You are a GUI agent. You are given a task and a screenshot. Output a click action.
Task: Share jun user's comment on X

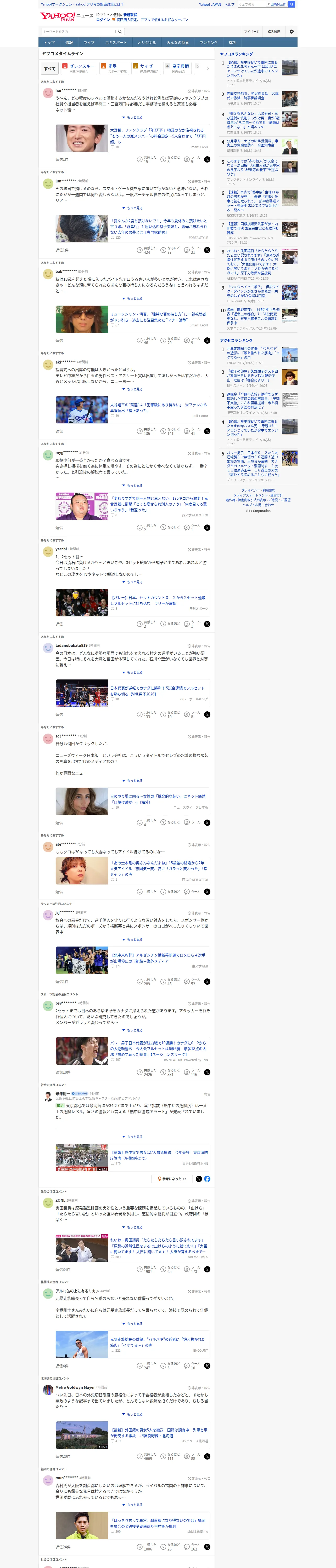207,250
